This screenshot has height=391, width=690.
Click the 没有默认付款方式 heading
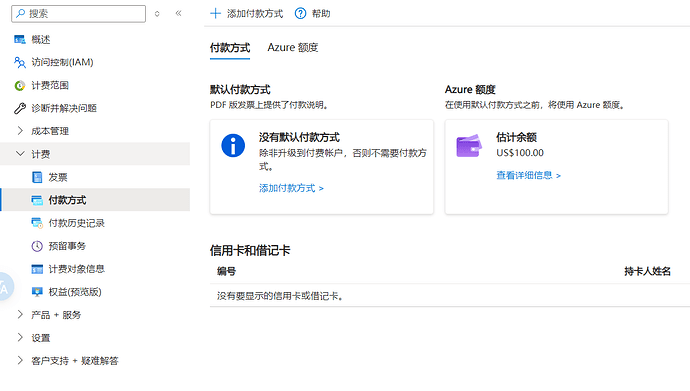pos(299,138)
